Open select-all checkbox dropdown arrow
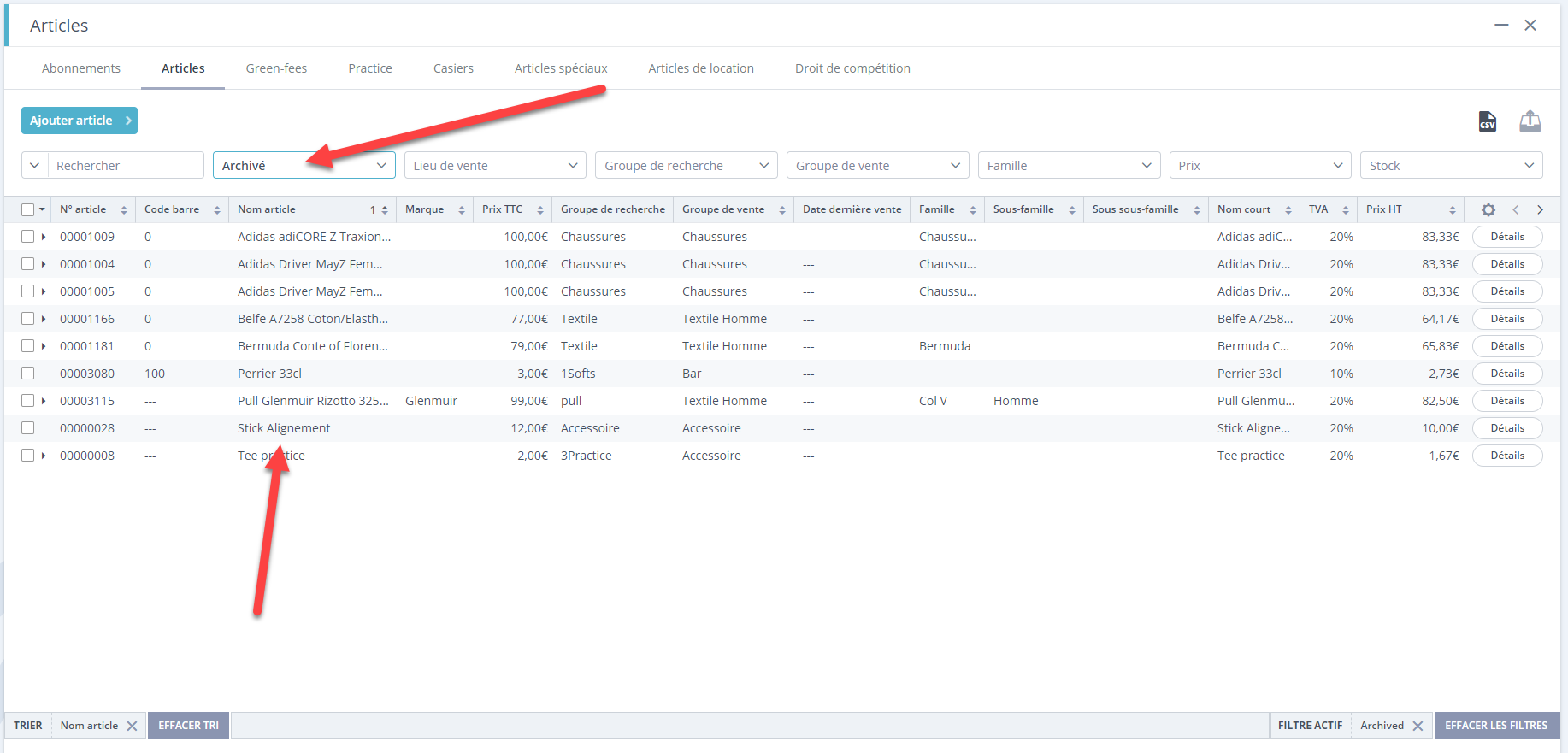 tap(42, 209)
